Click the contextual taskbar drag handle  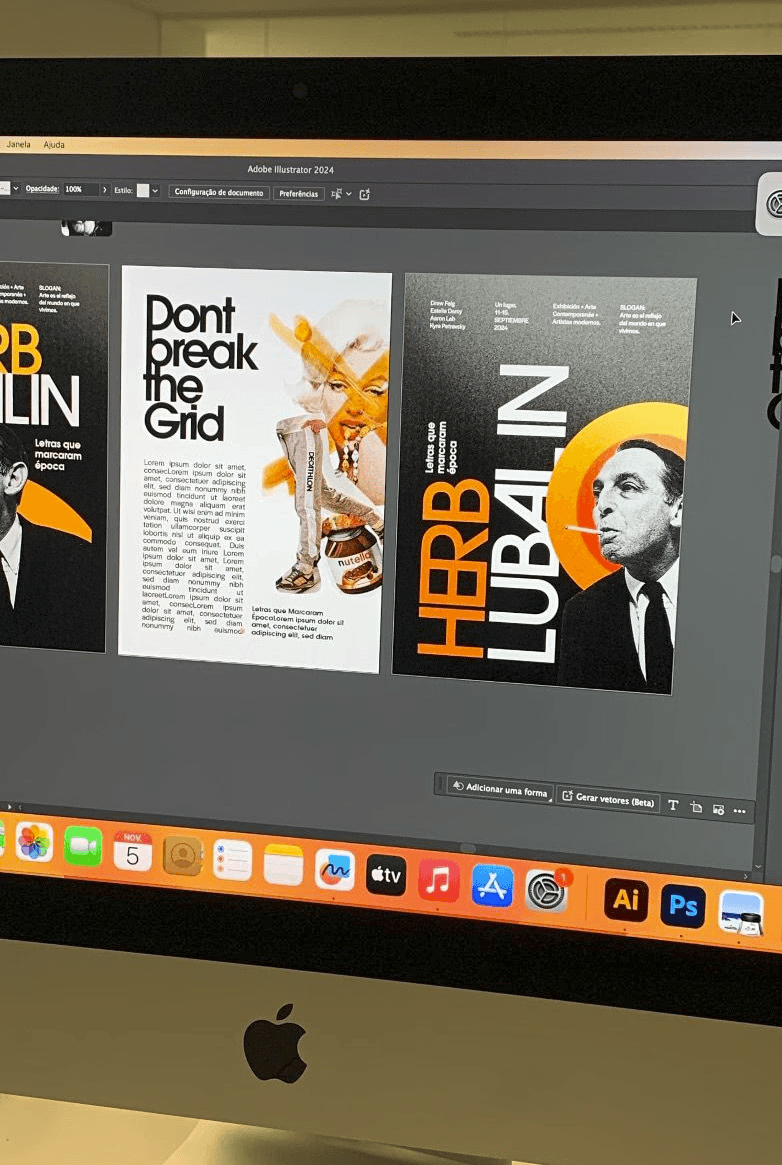pos(440,783)
